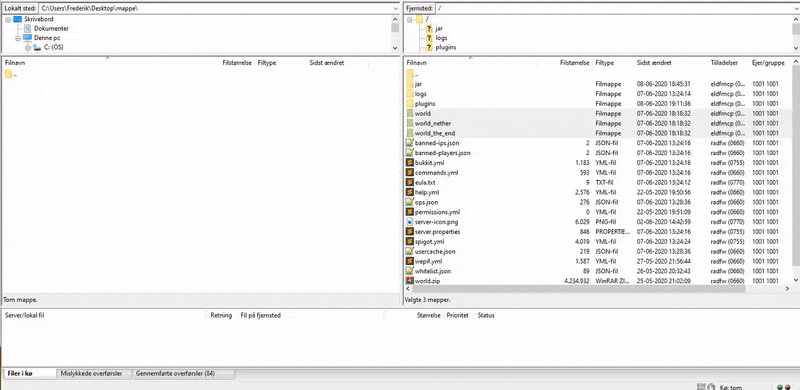The width and height of the screenshot is (800, 390).
Task: Select the logs folder icon in remote file list
Action: (410, 94)
